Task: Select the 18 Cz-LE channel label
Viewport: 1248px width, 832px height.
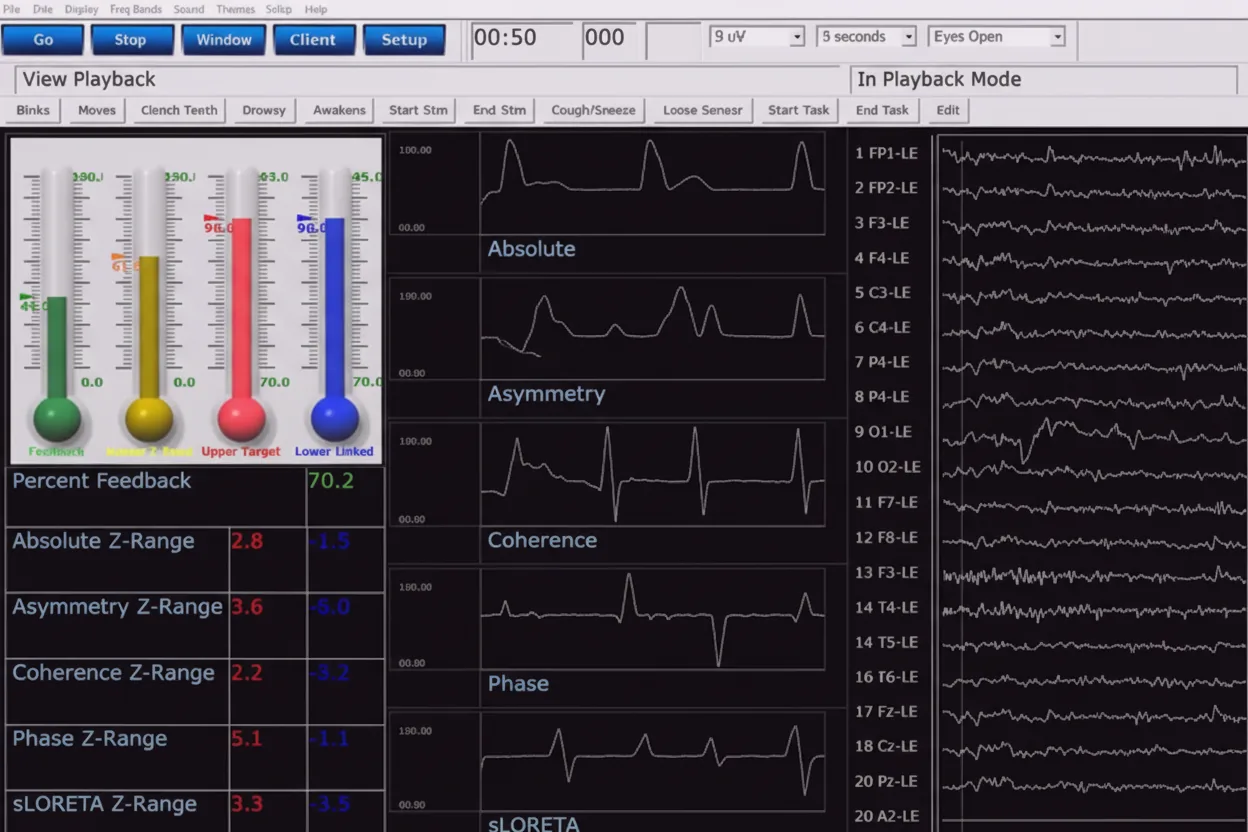Action: (x=886, y=746)
